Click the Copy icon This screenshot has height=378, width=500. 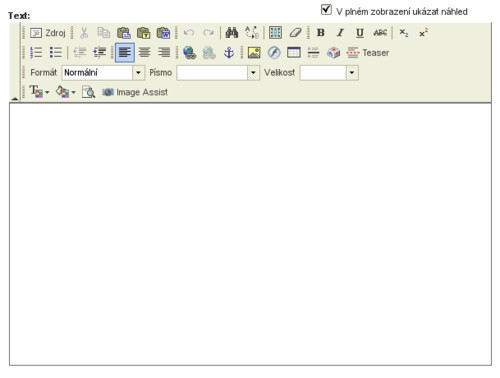(x=104, y=33)
